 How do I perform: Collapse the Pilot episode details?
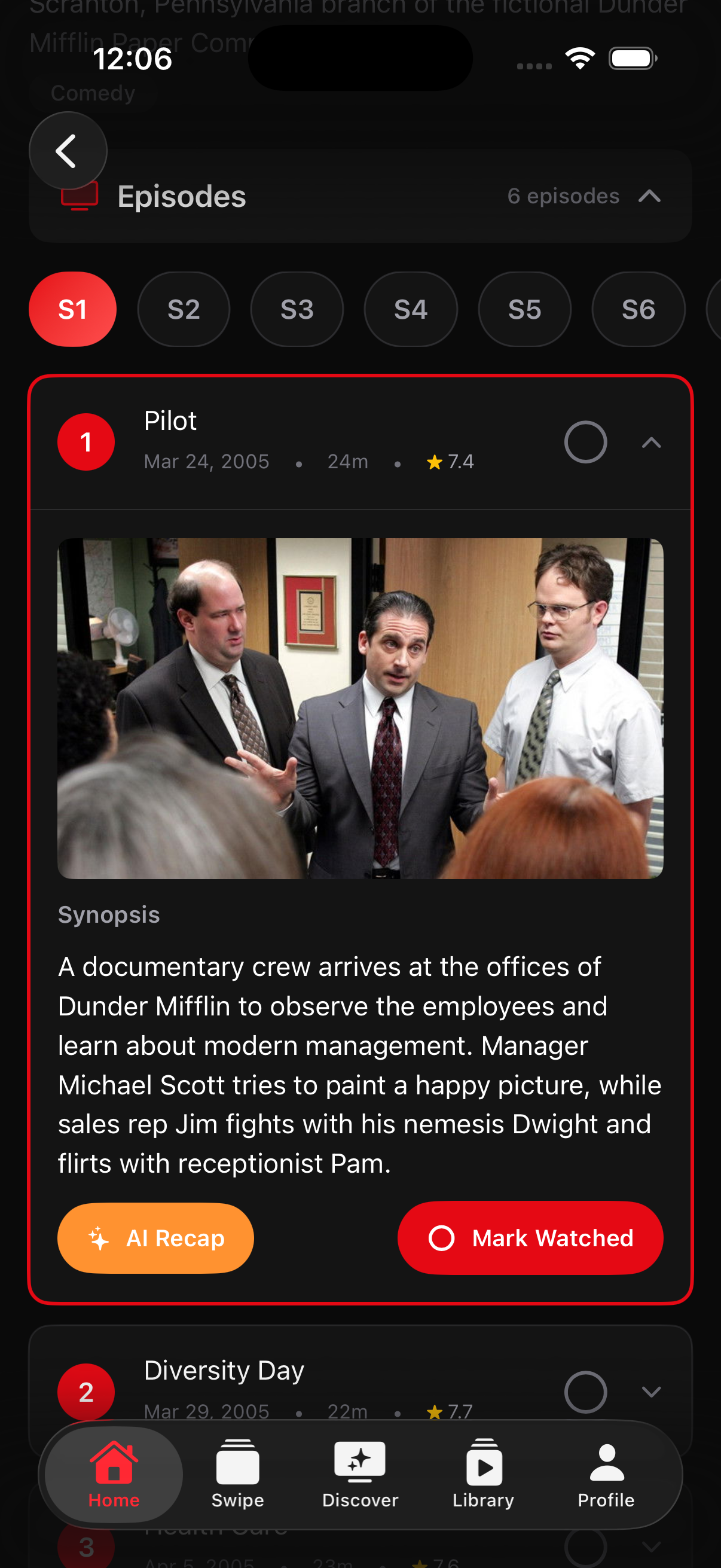[651, 443]
